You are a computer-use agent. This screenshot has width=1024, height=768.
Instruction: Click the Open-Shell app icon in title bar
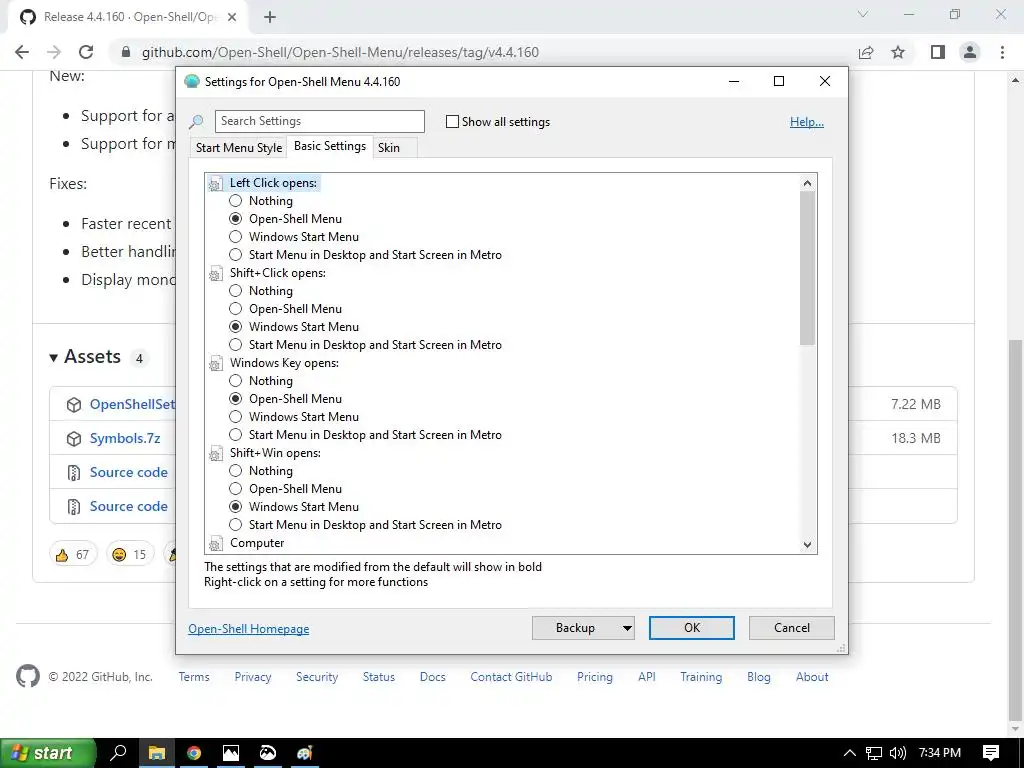click(x=191, y=82)
